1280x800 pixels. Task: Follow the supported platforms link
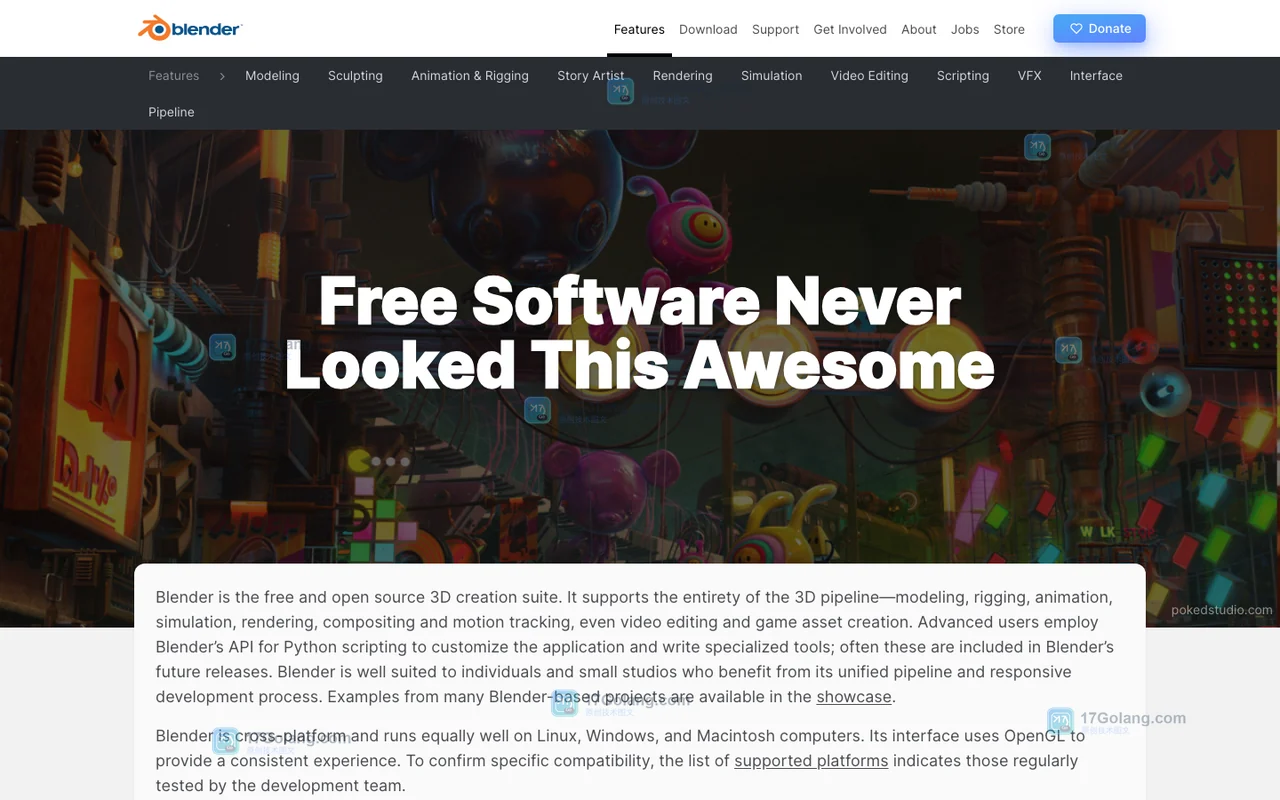811,761
